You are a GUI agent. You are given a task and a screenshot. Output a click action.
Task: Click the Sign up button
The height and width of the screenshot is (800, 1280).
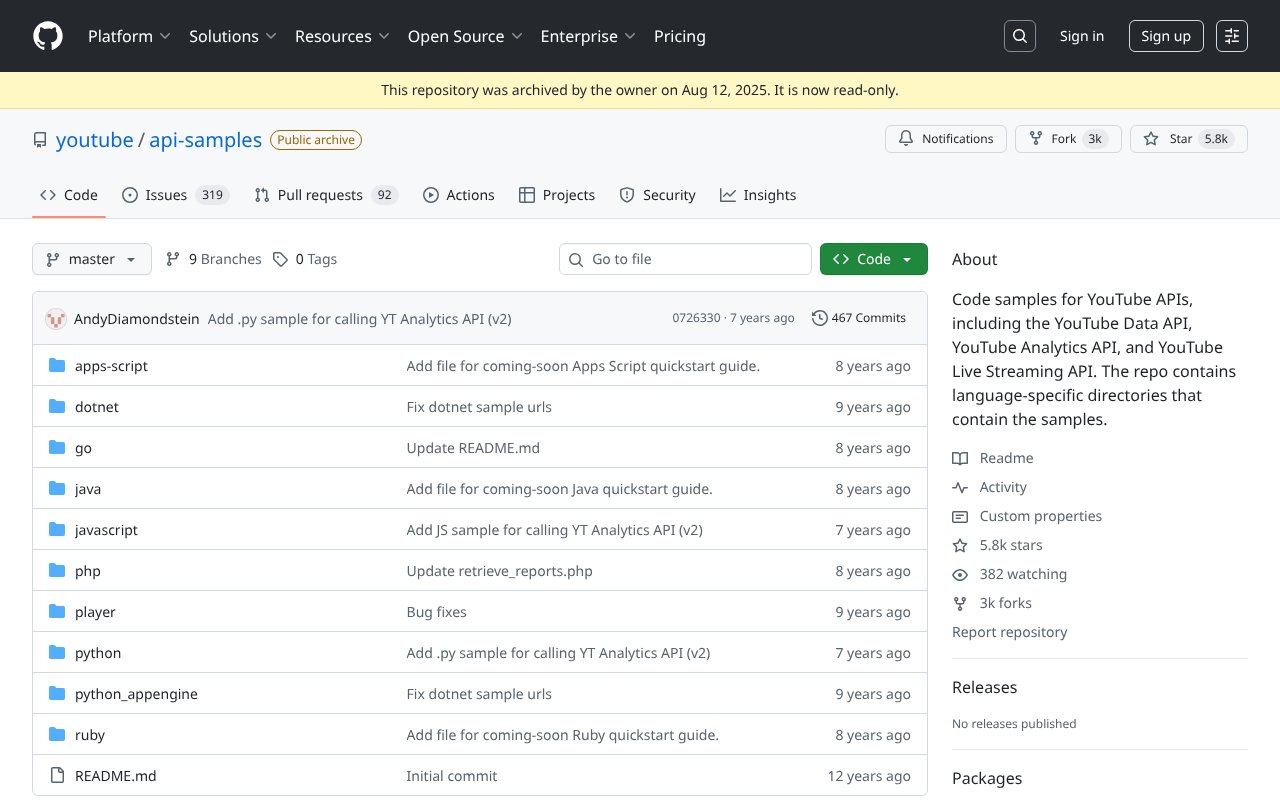tap(1165, 36)
